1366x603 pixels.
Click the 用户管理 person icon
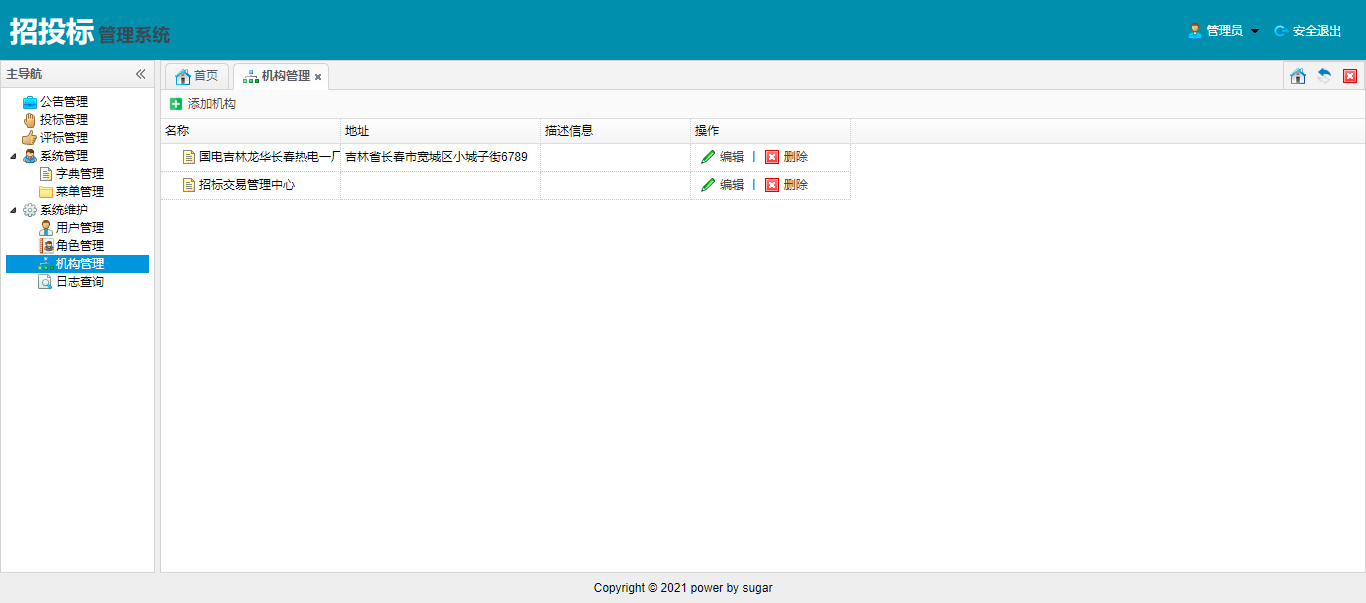[46, 228]
